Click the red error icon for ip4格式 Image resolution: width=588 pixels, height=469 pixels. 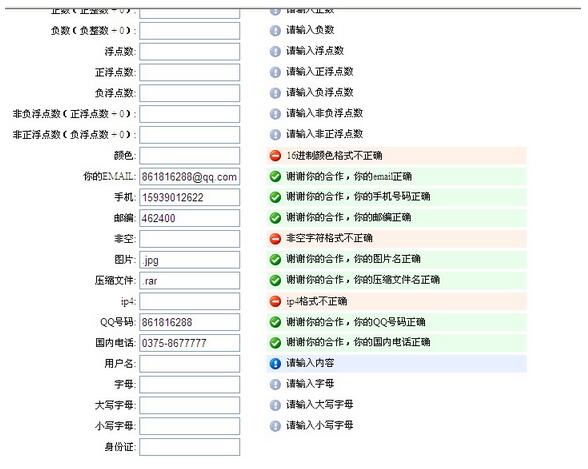275,301
